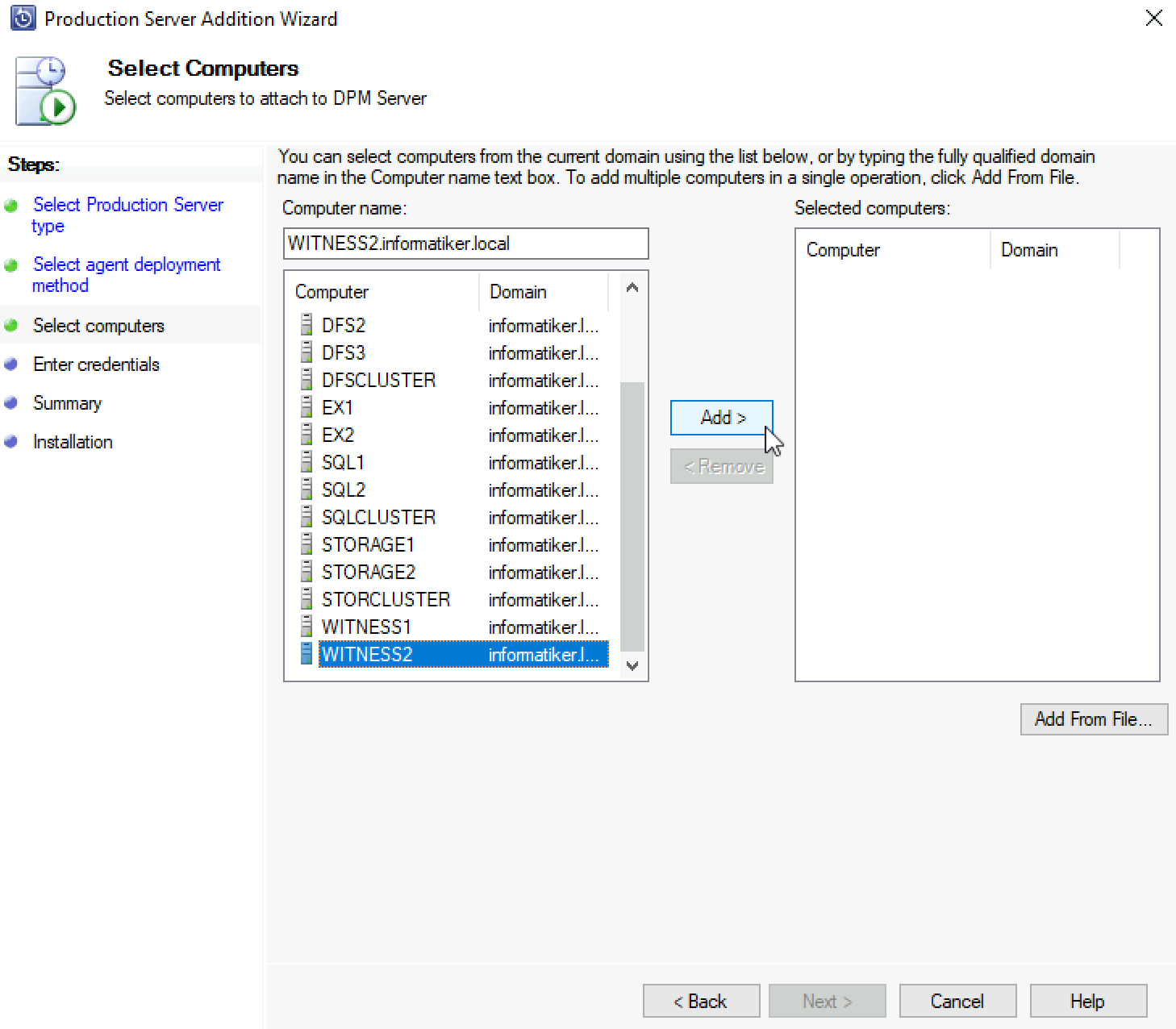
Task: Click server icon next to DFS3
Action: click(x=307, y=352)
